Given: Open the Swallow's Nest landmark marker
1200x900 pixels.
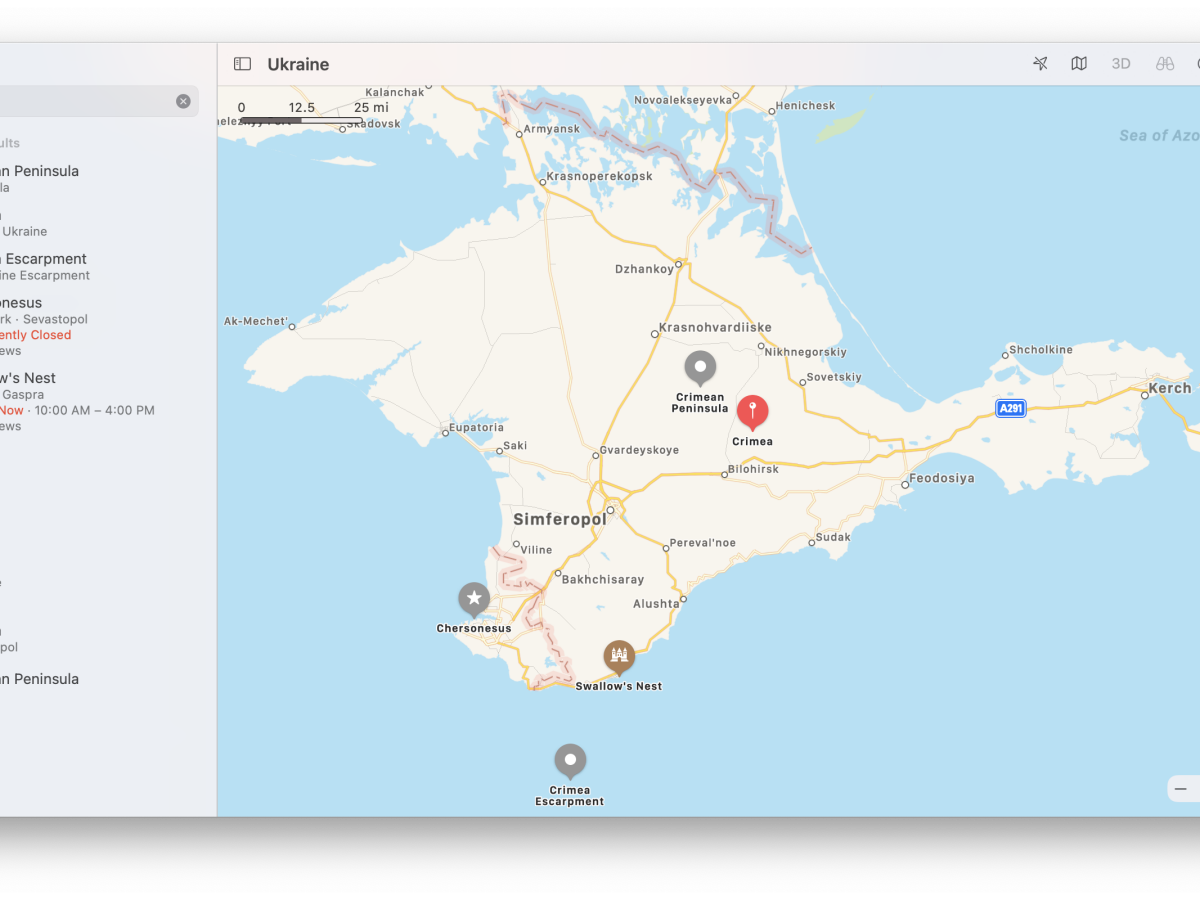Looking at the screenshot, I should click(x=619, y=657).
